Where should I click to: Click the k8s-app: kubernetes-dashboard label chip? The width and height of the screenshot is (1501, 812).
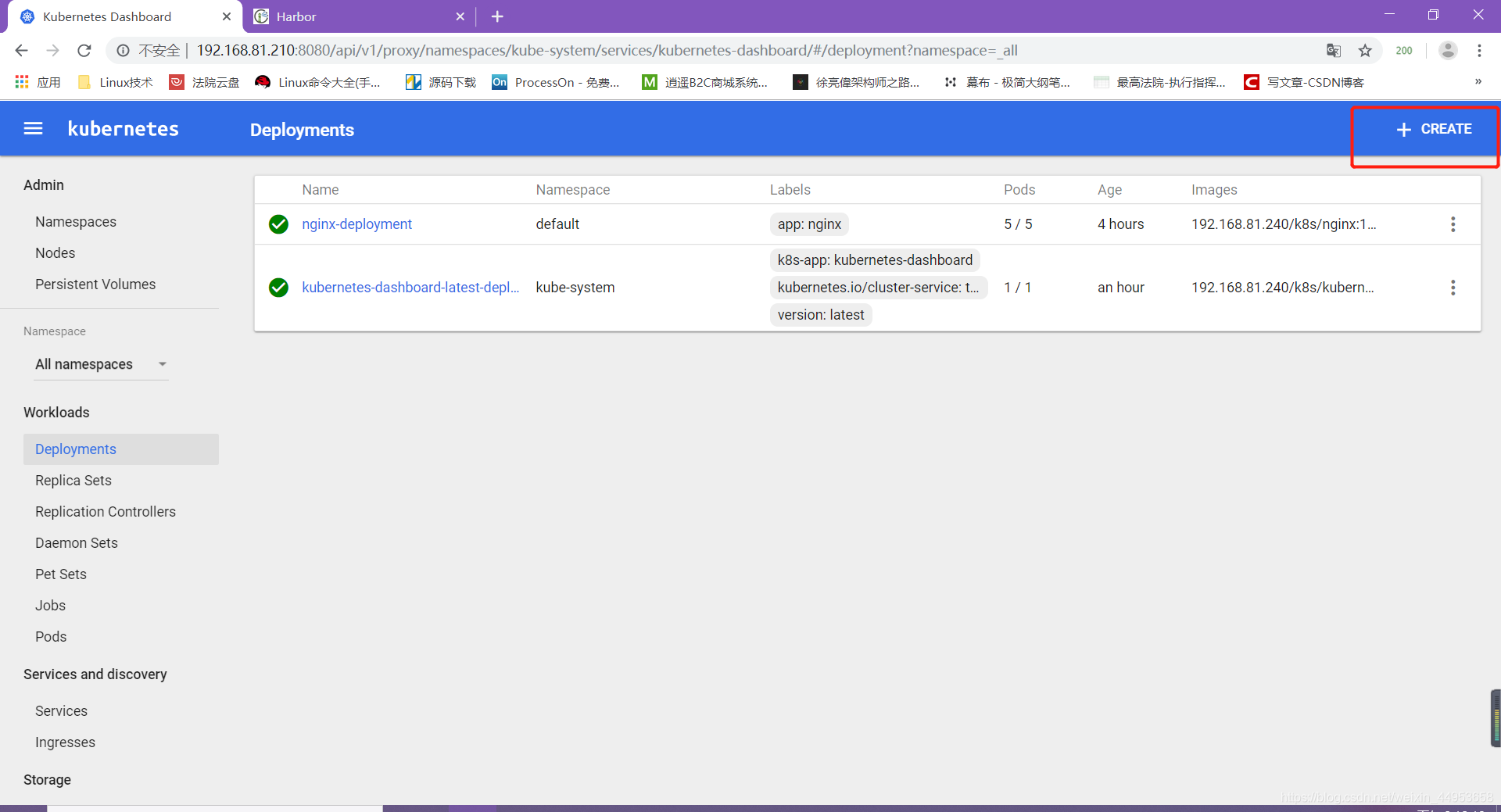coord(875,260)
